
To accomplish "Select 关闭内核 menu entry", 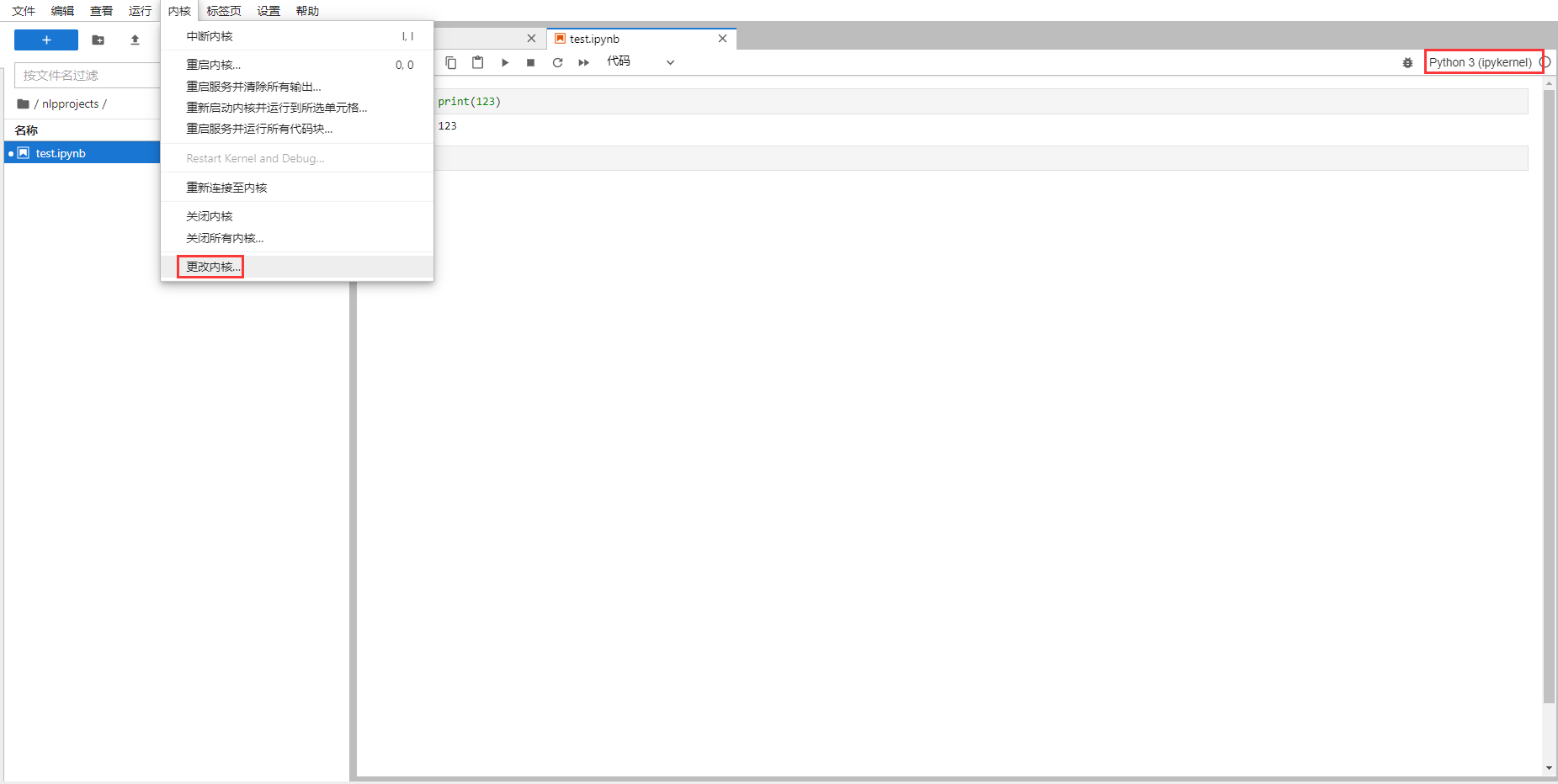I will click(297, 216).
